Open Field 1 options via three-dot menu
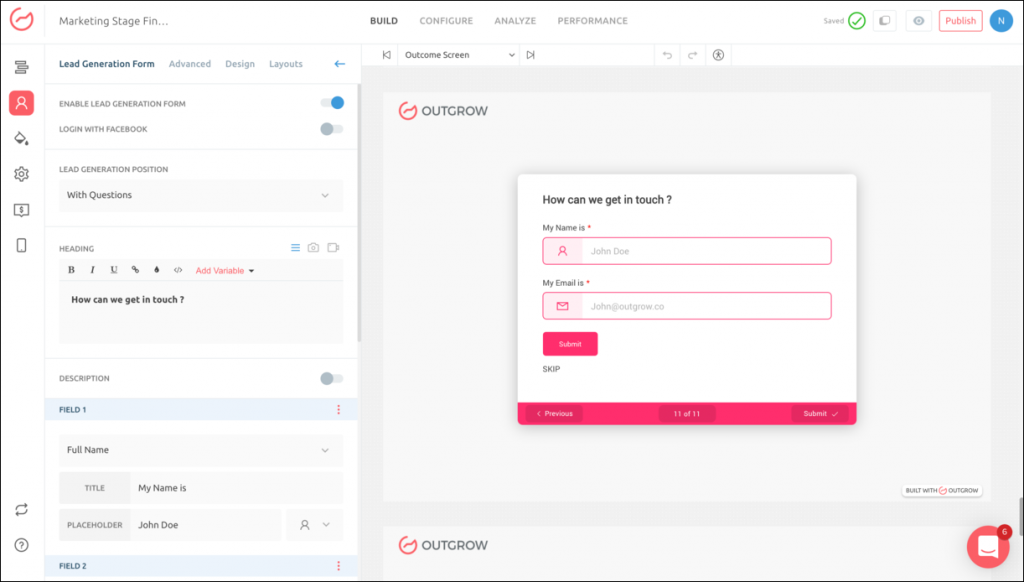Image resolution: width=1024 pixels, height=582 pixels. pyautogui.click(x=338, y=409)
